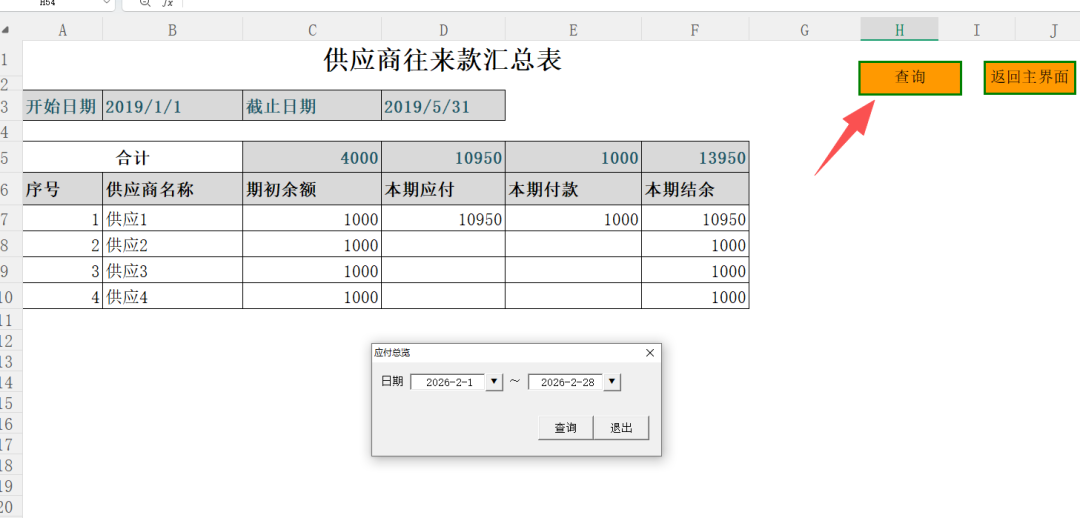Expand the Name Box dropdown arrow
This screenshot has width=1080, height=518.
pos(106,3)
